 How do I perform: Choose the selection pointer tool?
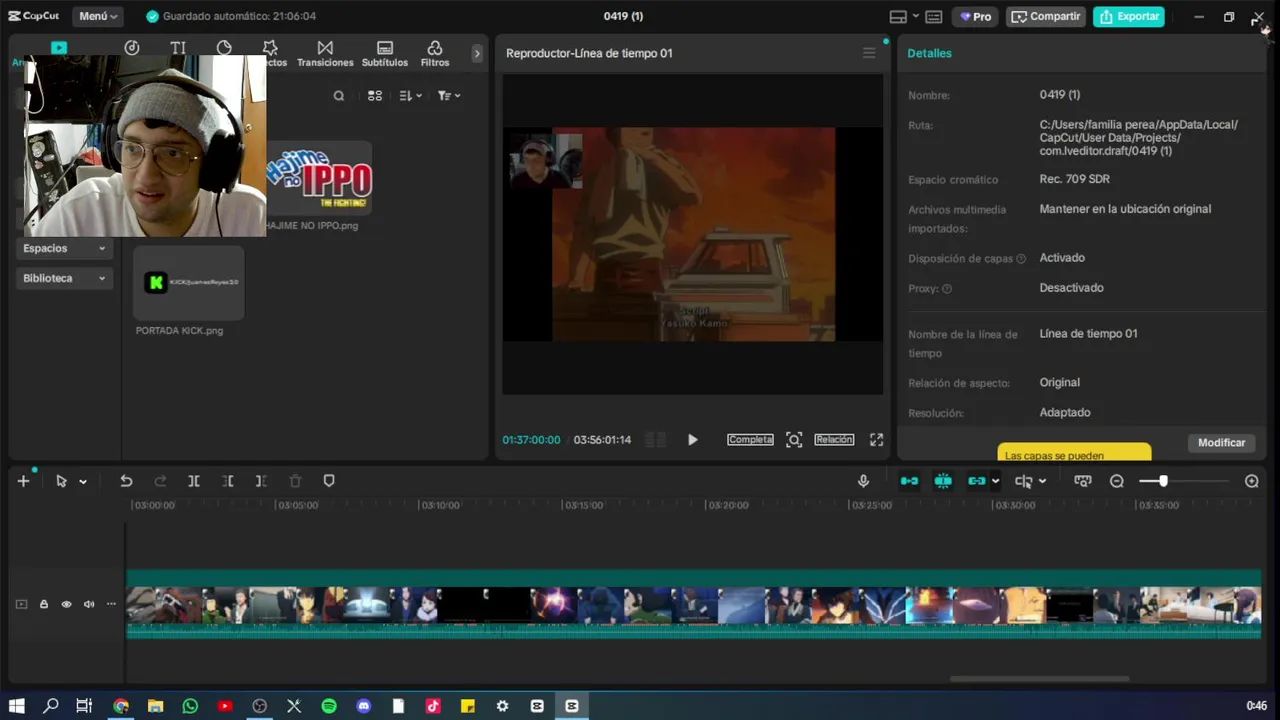[61, 481]
